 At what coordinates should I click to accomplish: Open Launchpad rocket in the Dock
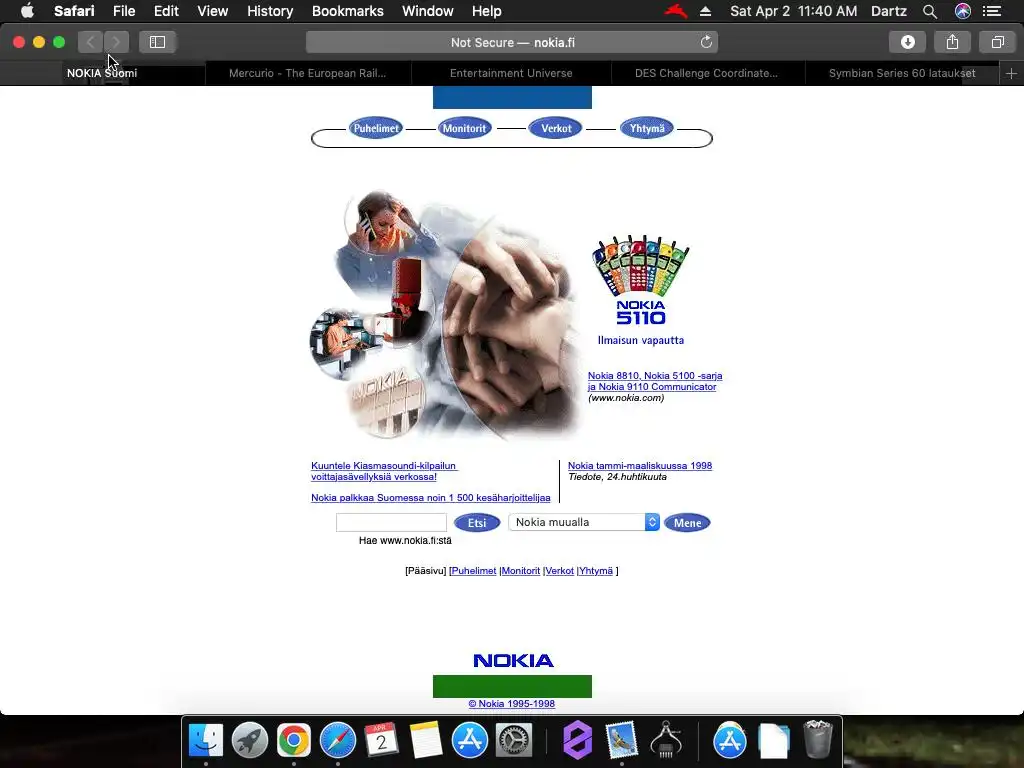(x=249, y=740)
